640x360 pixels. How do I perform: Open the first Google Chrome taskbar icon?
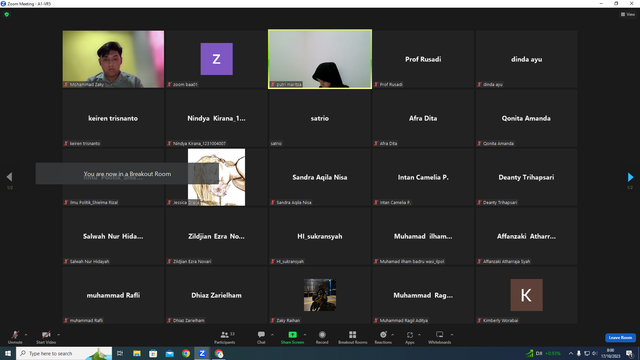coord(186,353)
